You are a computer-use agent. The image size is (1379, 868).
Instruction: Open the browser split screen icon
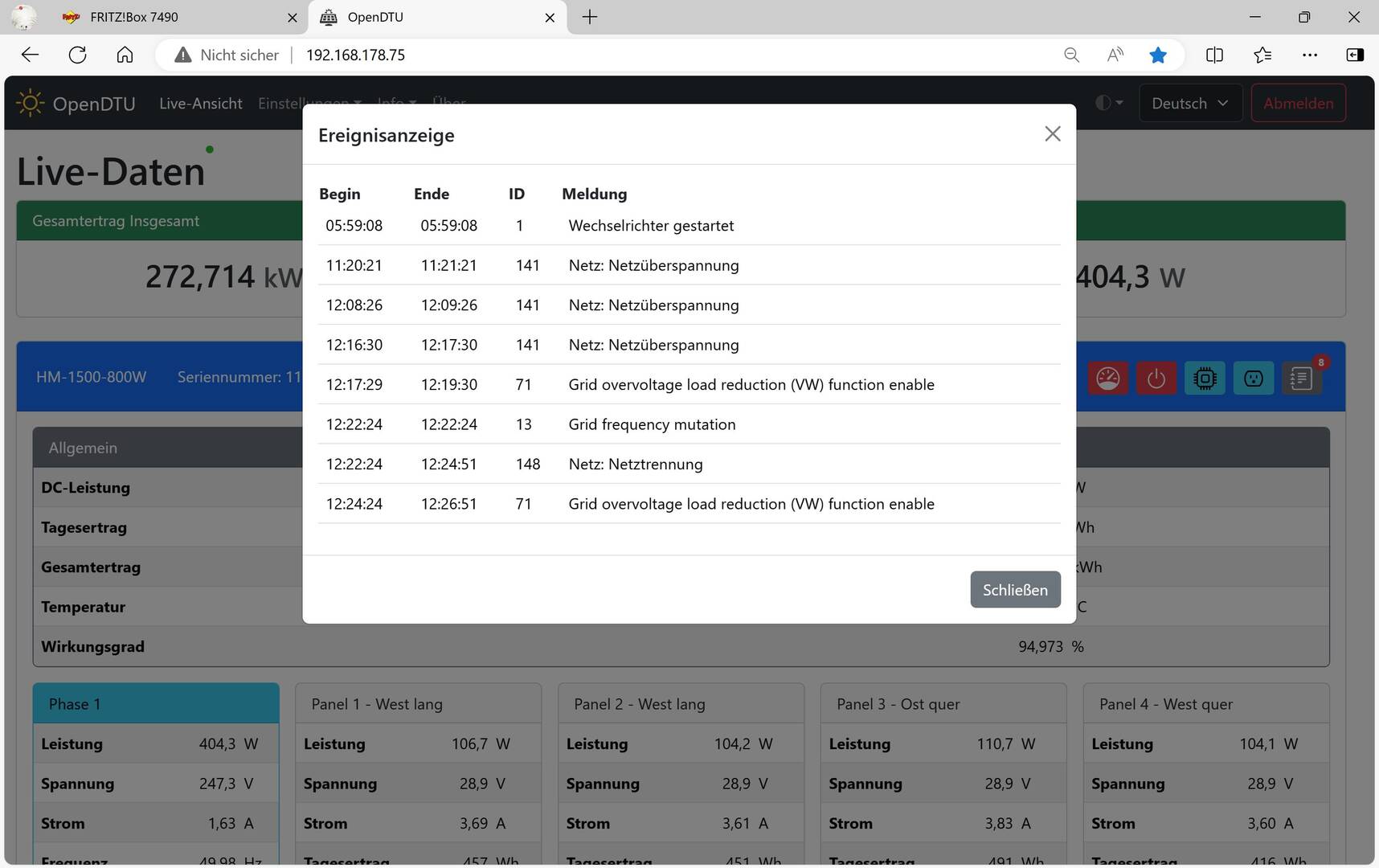click(x=1214, y=55)
